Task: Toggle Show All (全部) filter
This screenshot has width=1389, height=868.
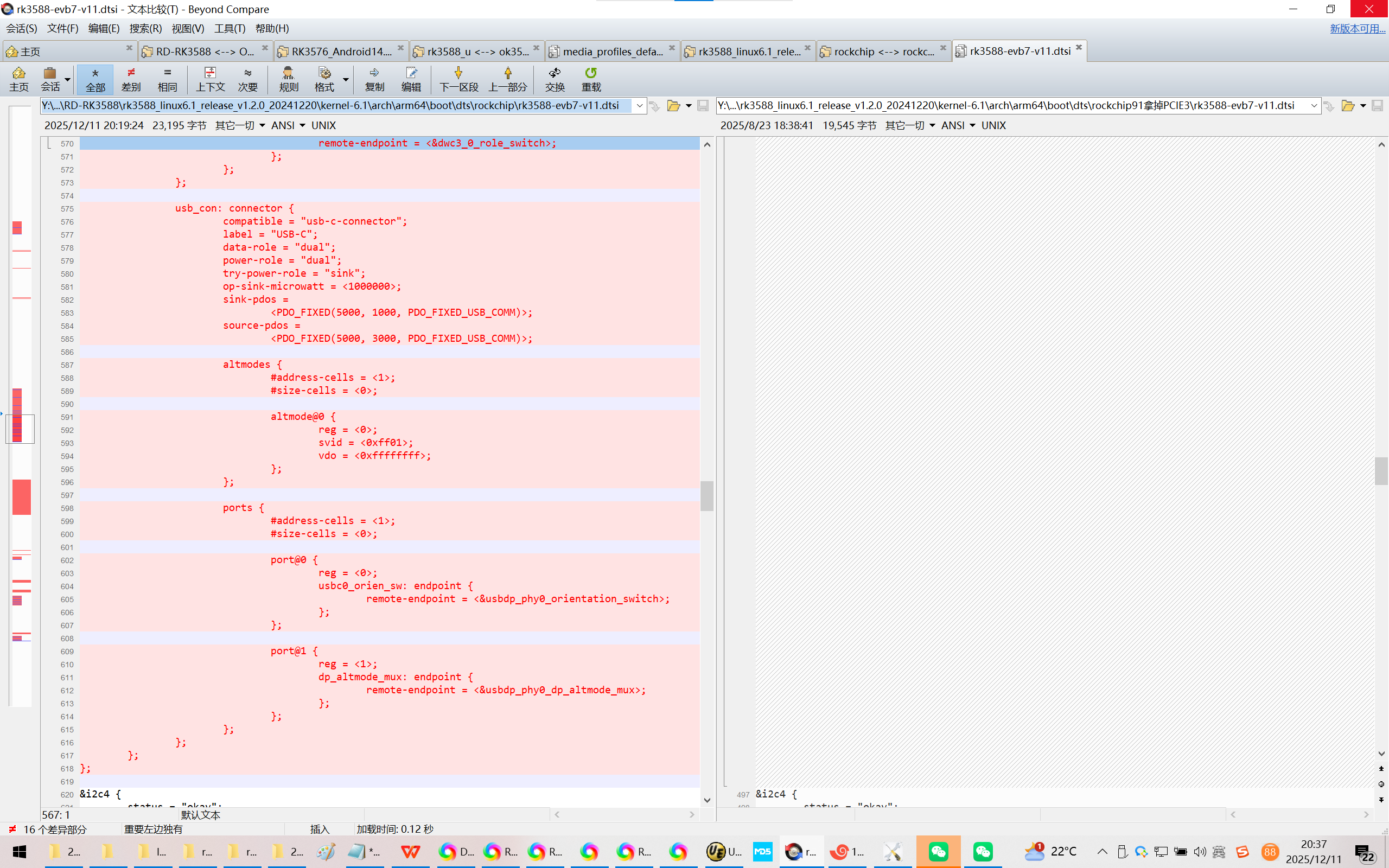Action: [95, 79]
